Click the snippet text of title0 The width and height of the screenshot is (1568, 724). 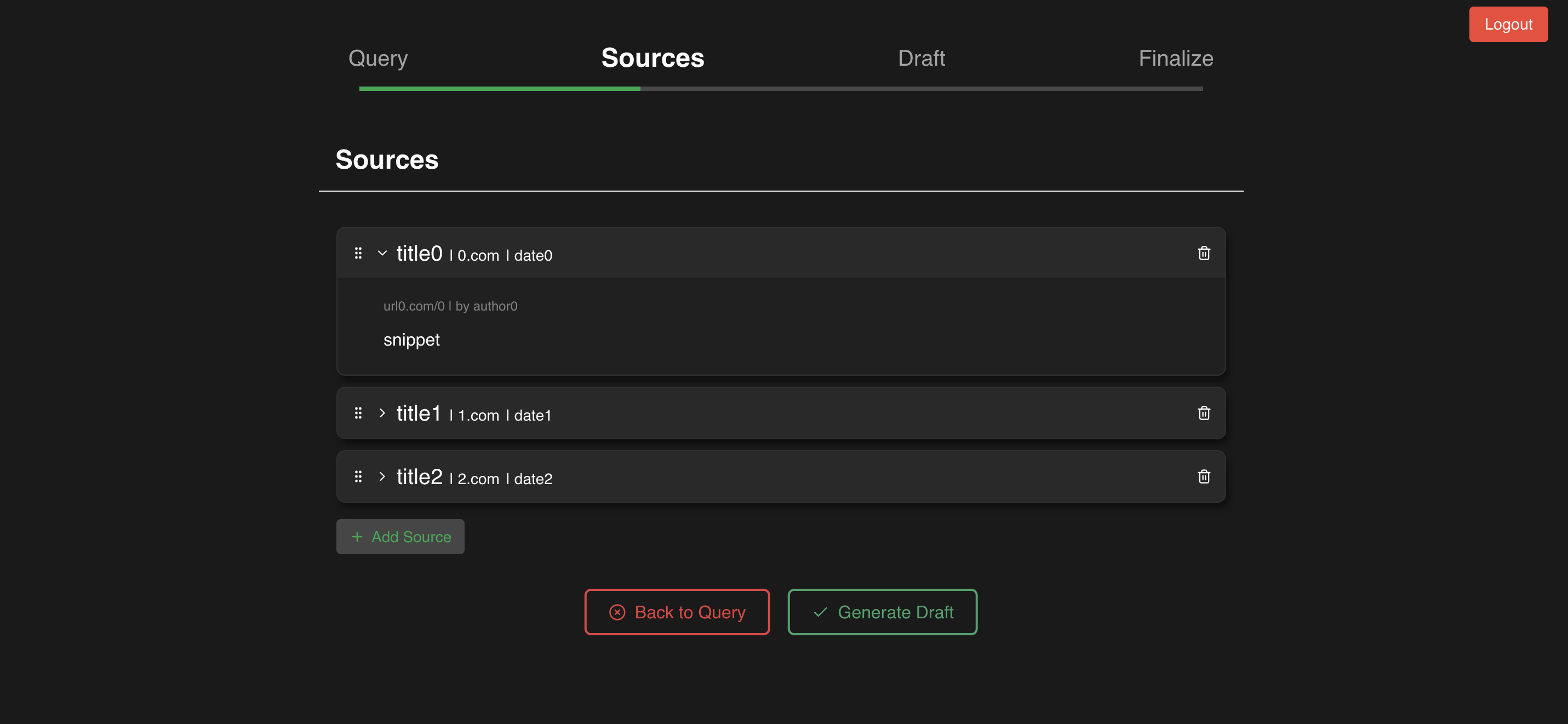(411, 340)
